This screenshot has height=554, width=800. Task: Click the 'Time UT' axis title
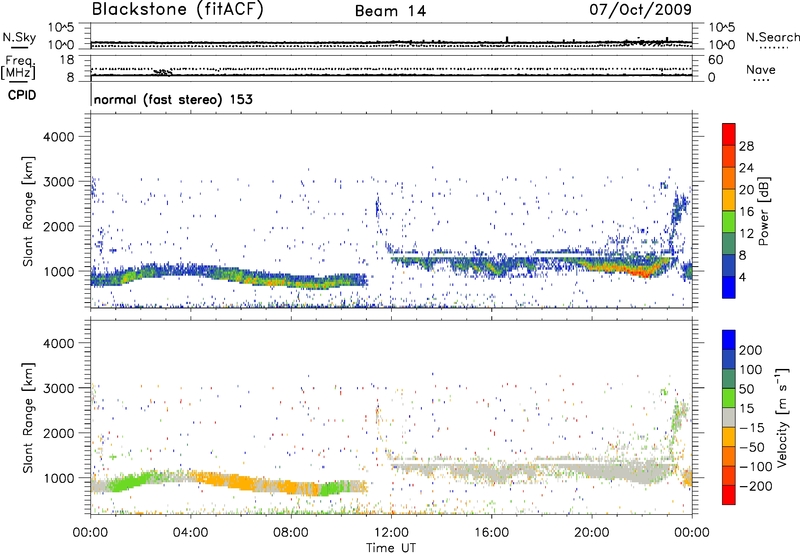(x=391, y=548)
